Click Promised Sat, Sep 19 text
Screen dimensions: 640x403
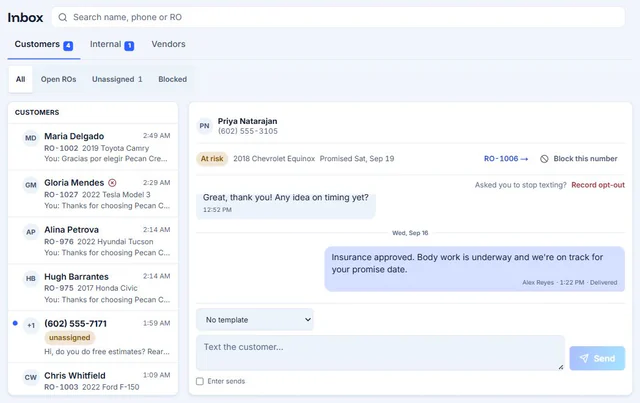(x=357, y=159)
